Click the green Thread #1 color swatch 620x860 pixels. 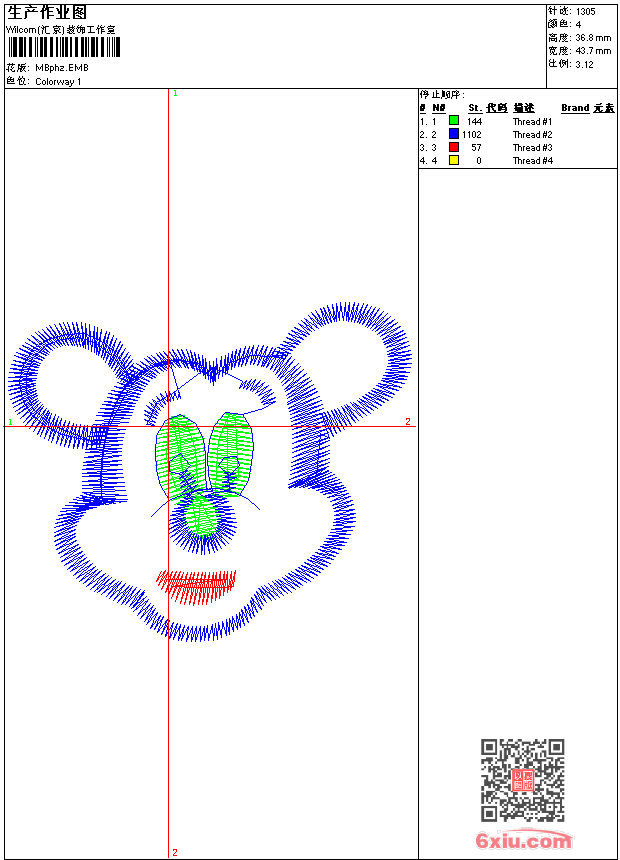click(454, 121)
